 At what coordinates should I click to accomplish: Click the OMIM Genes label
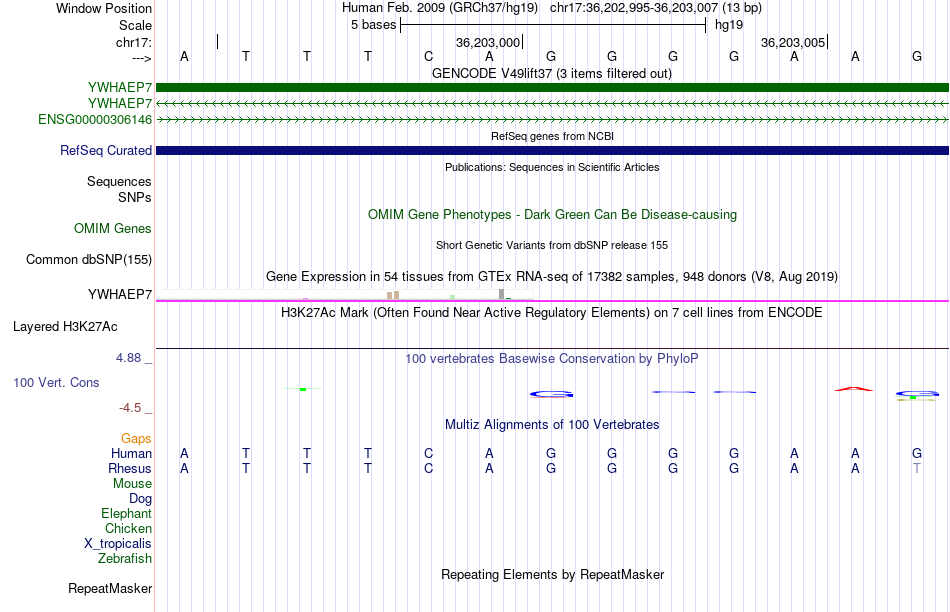click(x=113, y=228)
